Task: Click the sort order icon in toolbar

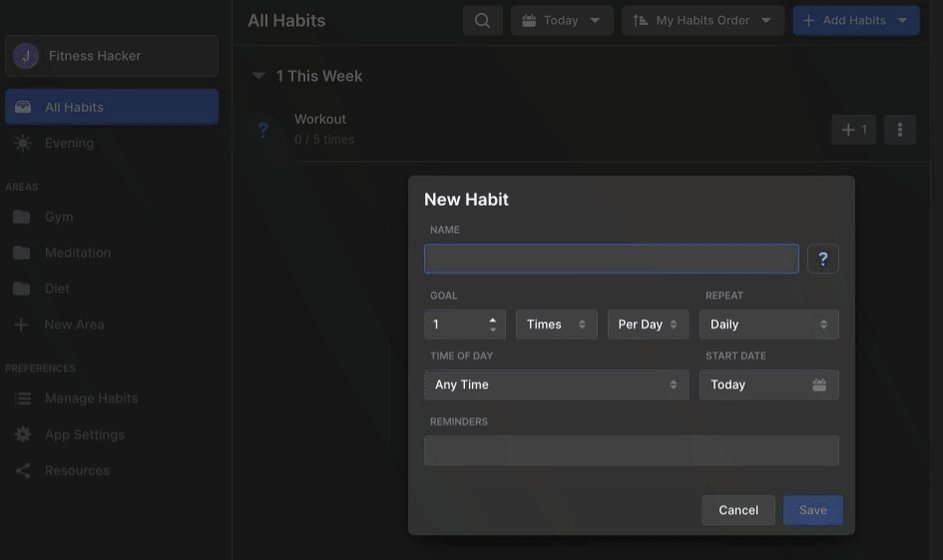Action: coord(640,20)
